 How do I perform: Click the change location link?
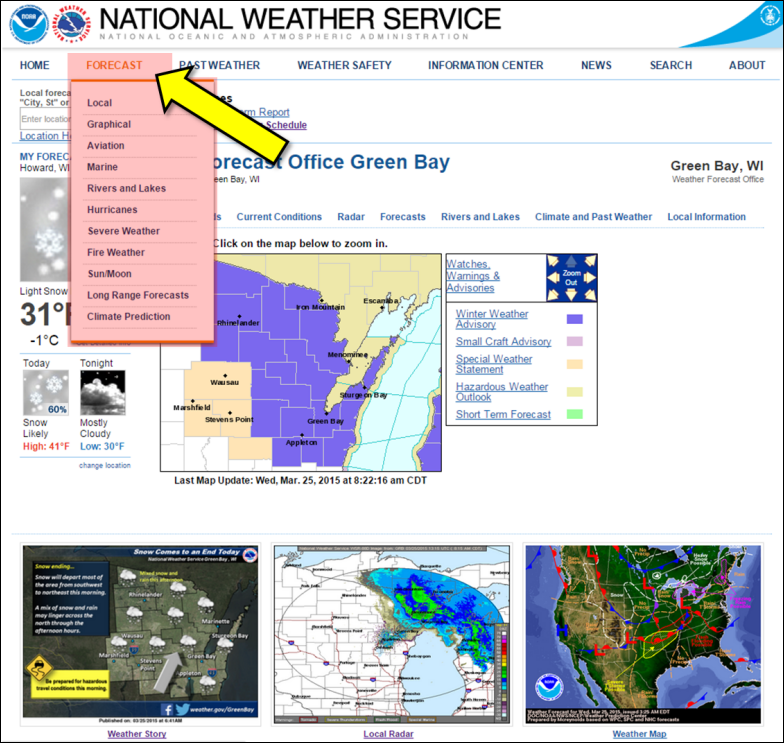[x=104, y=465]
